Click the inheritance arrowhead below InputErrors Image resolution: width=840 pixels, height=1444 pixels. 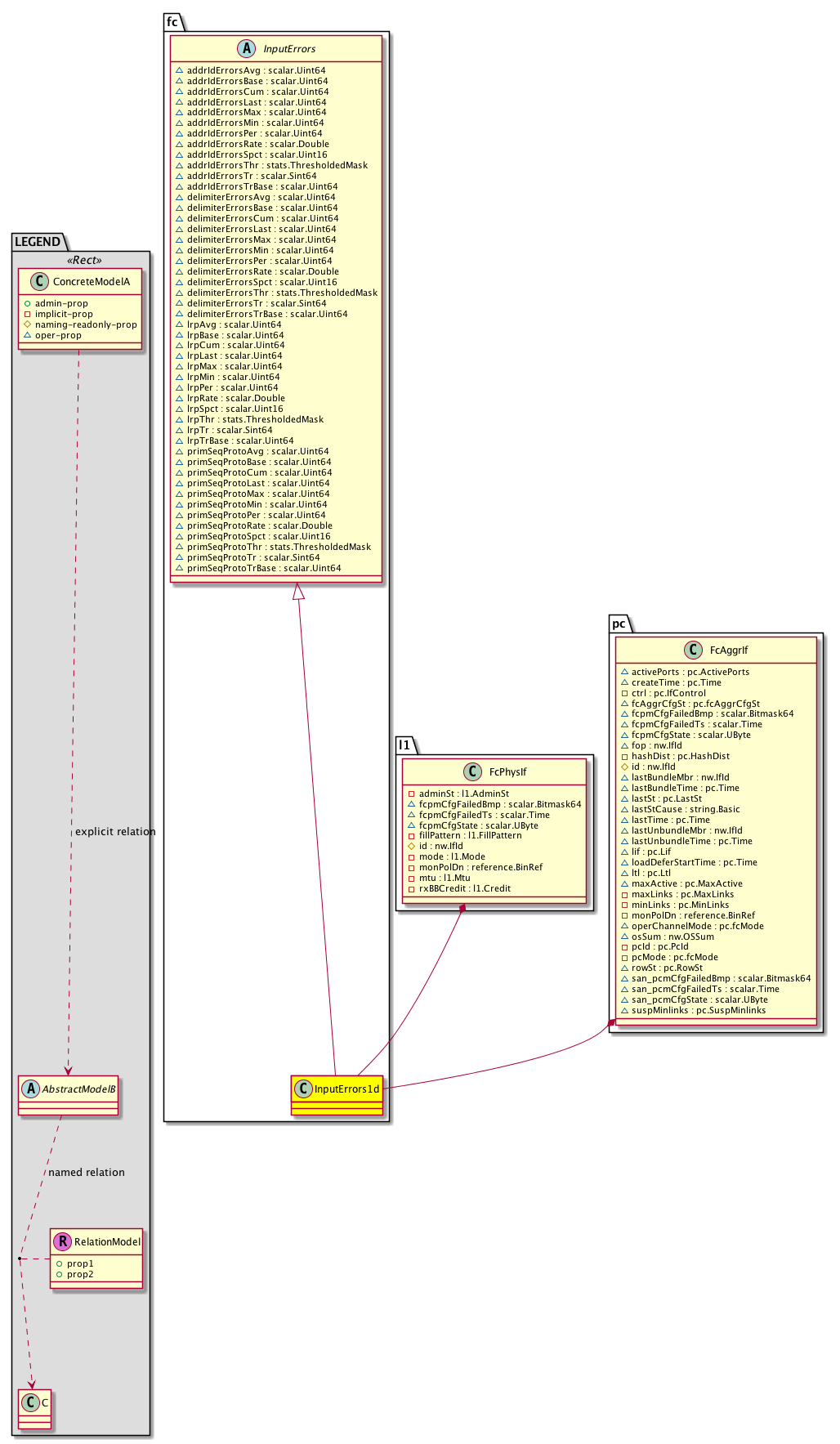299,592
